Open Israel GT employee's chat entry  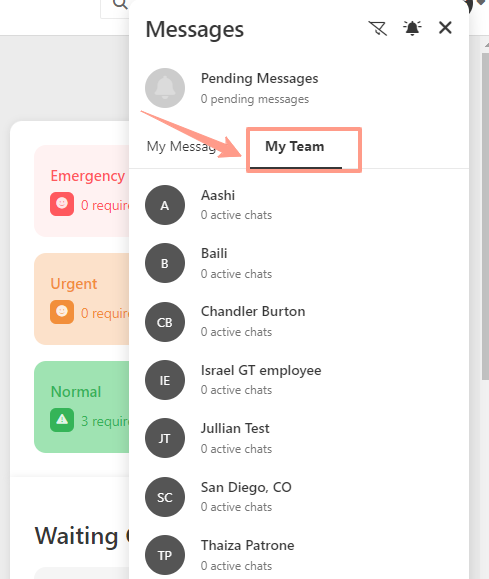point(298,380)
